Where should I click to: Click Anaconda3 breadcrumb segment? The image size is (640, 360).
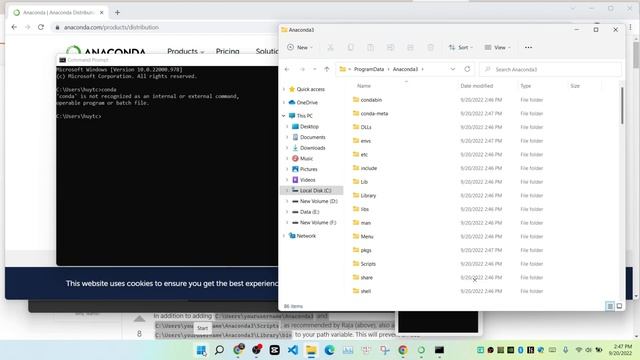(x=405, y=69)
